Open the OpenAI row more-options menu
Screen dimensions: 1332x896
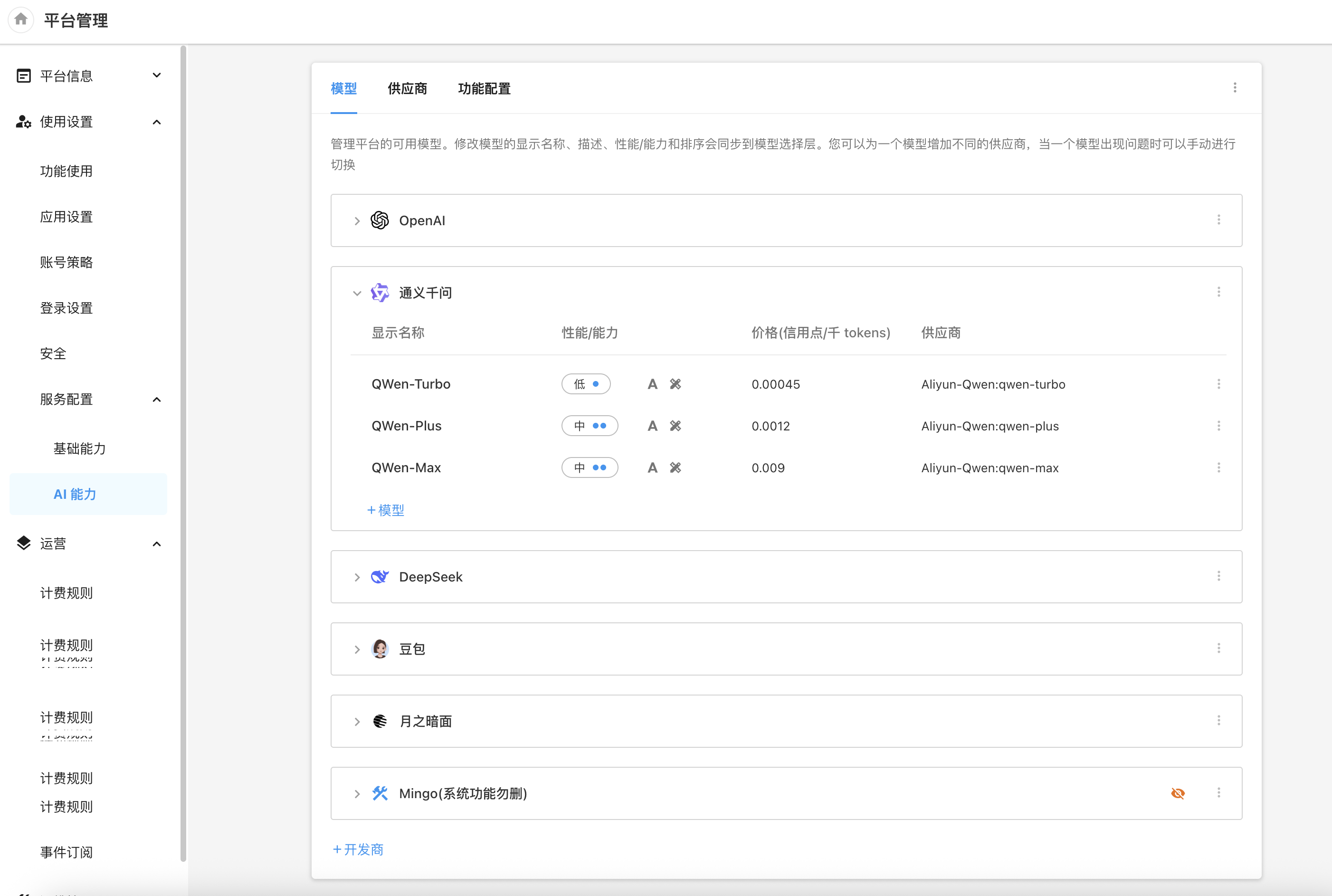pos(1218,220)
